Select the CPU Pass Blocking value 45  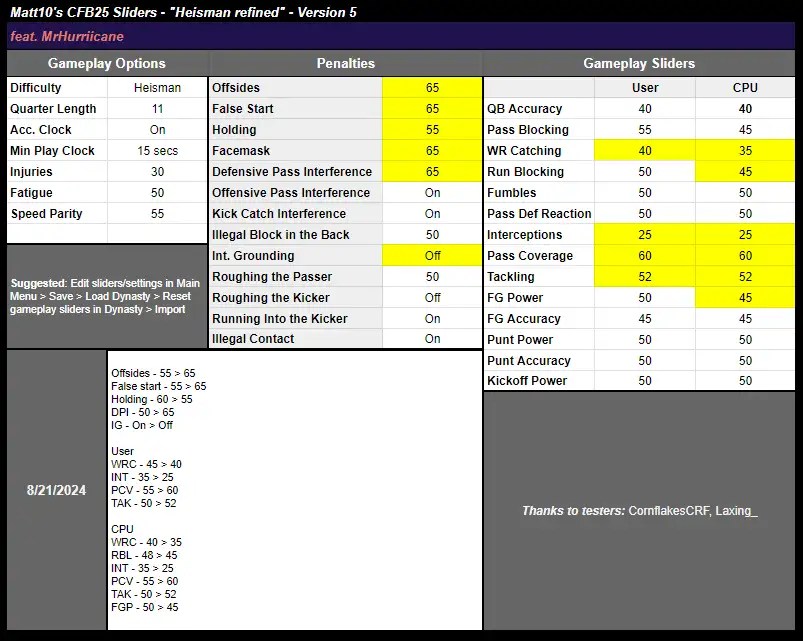click(x=745, y=130)
